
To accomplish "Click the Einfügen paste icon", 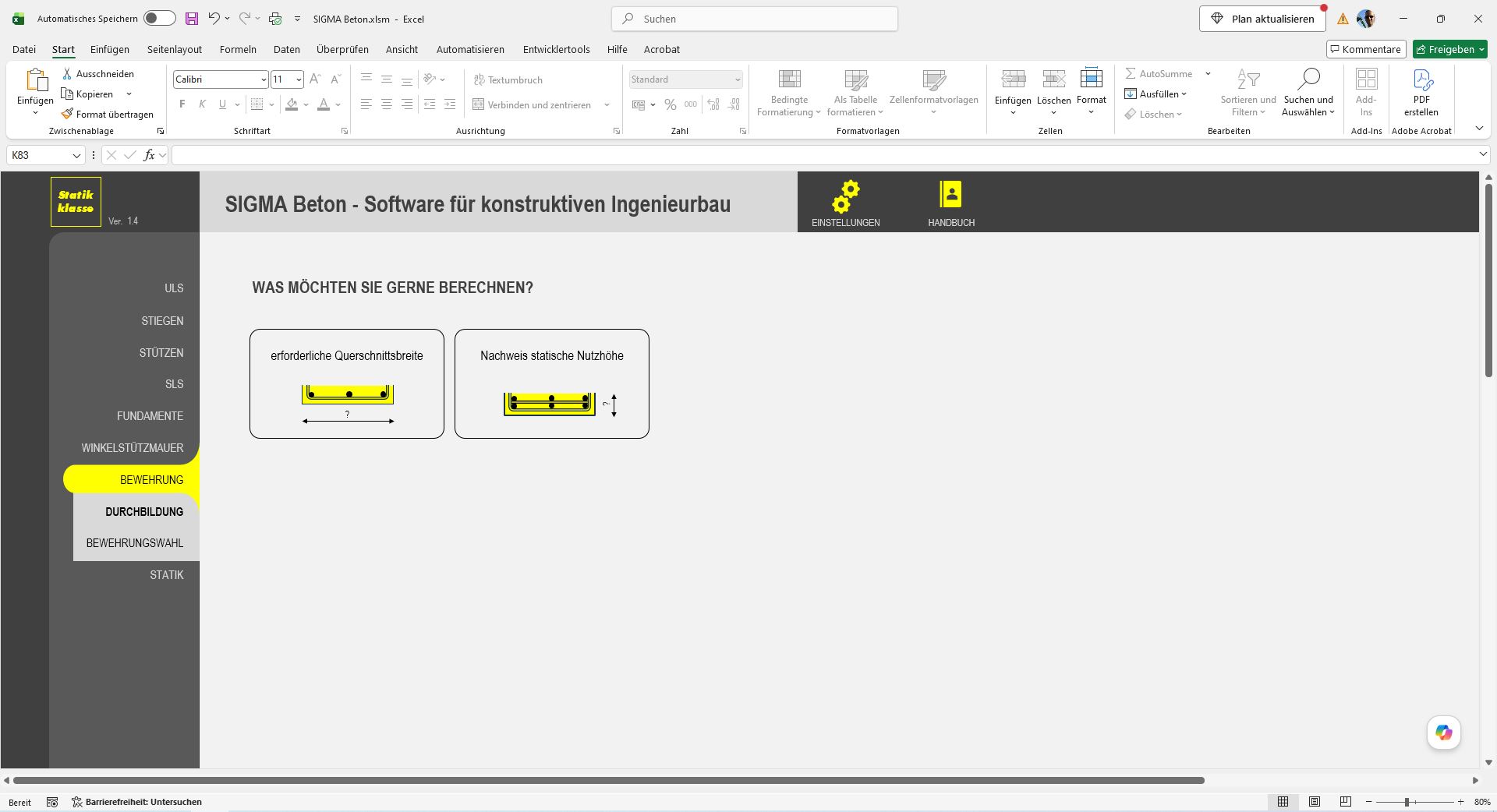I will click(35, 80).
